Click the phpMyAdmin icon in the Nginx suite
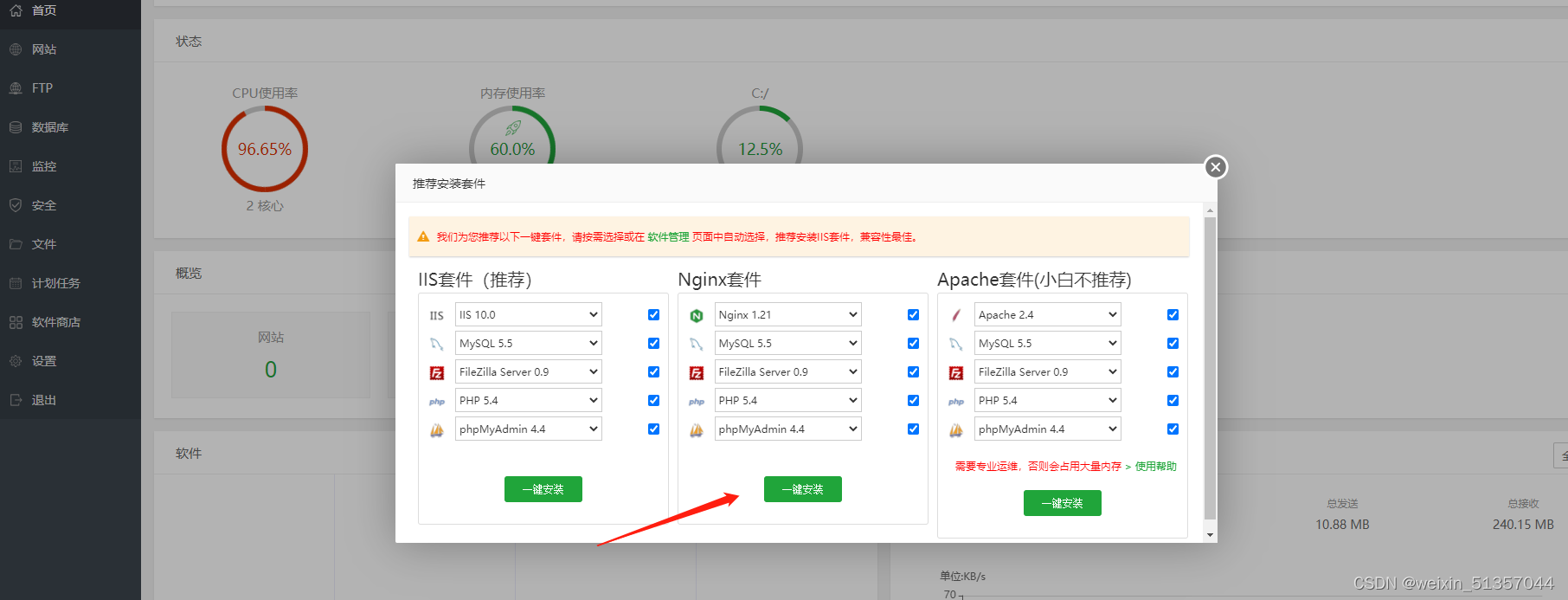This screenshot has height=600, width=1568. click(697, 430)
